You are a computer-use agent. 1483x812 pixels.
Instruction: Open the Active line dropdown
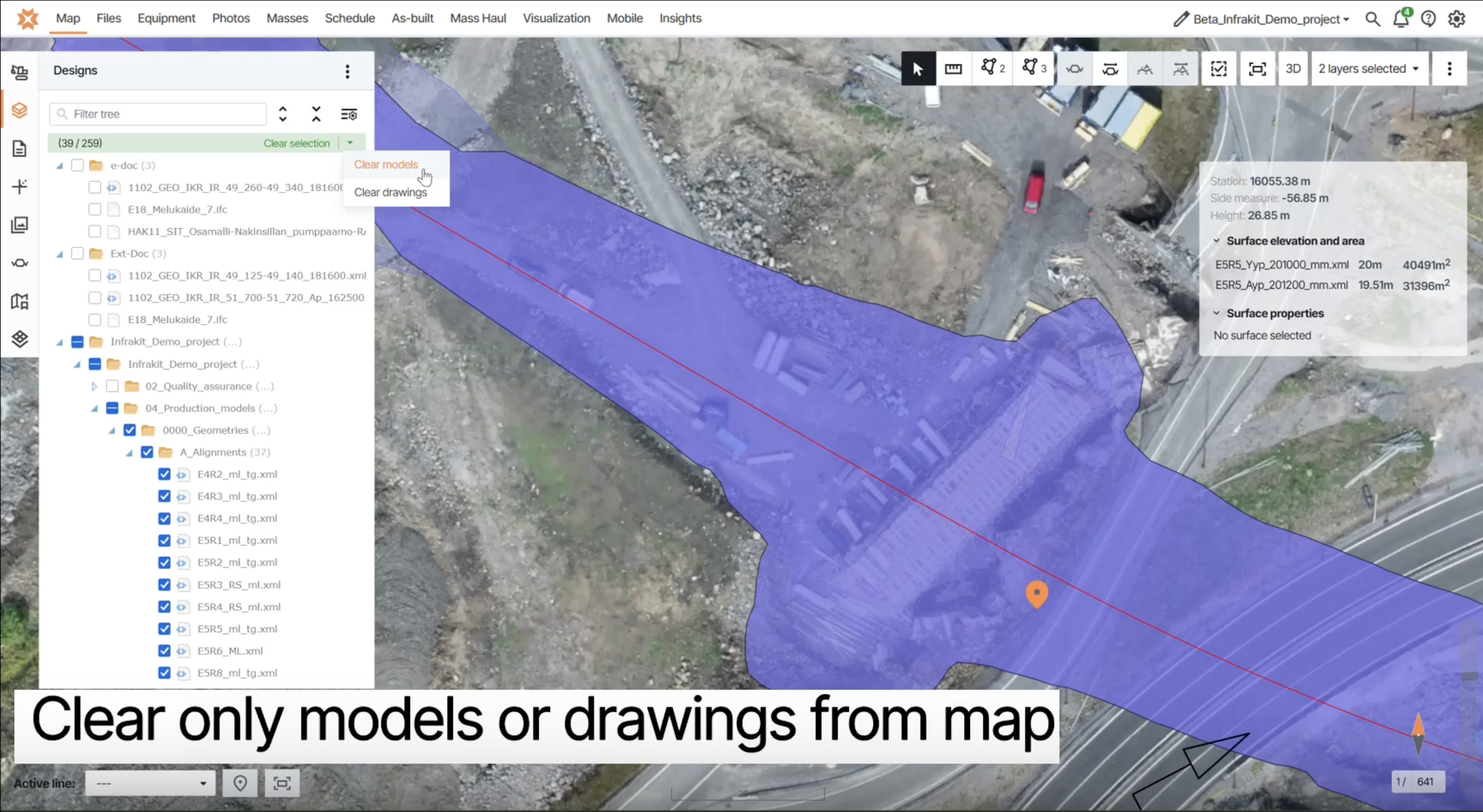coord(150,783)
